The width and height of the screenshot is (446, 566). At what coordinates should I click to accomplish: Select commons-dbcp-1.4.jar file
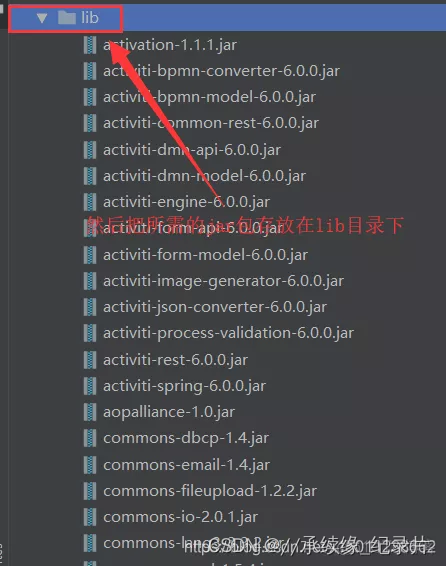pos(186,438)
